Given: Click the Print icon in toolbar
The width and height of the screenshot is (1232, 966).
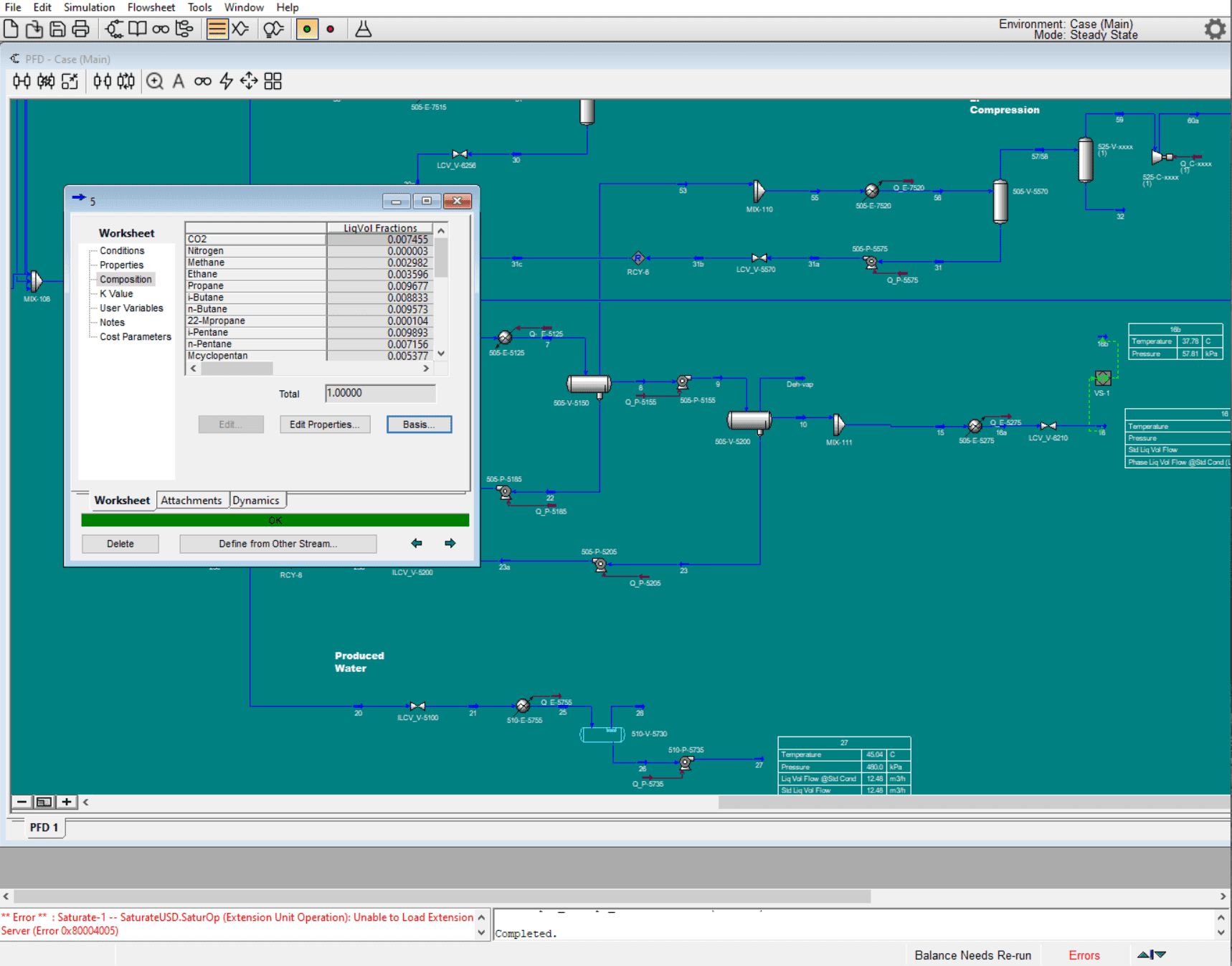Looking at the screenshot, I should 81,29.
